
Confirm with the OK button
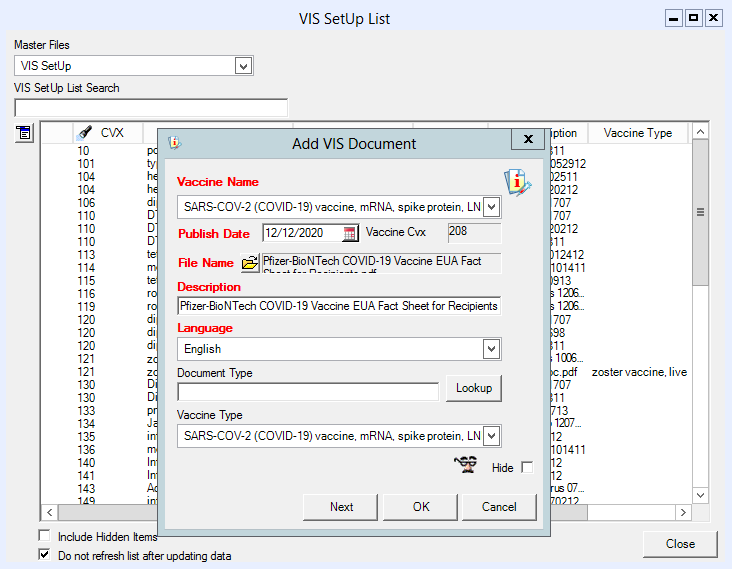point(420,507)
